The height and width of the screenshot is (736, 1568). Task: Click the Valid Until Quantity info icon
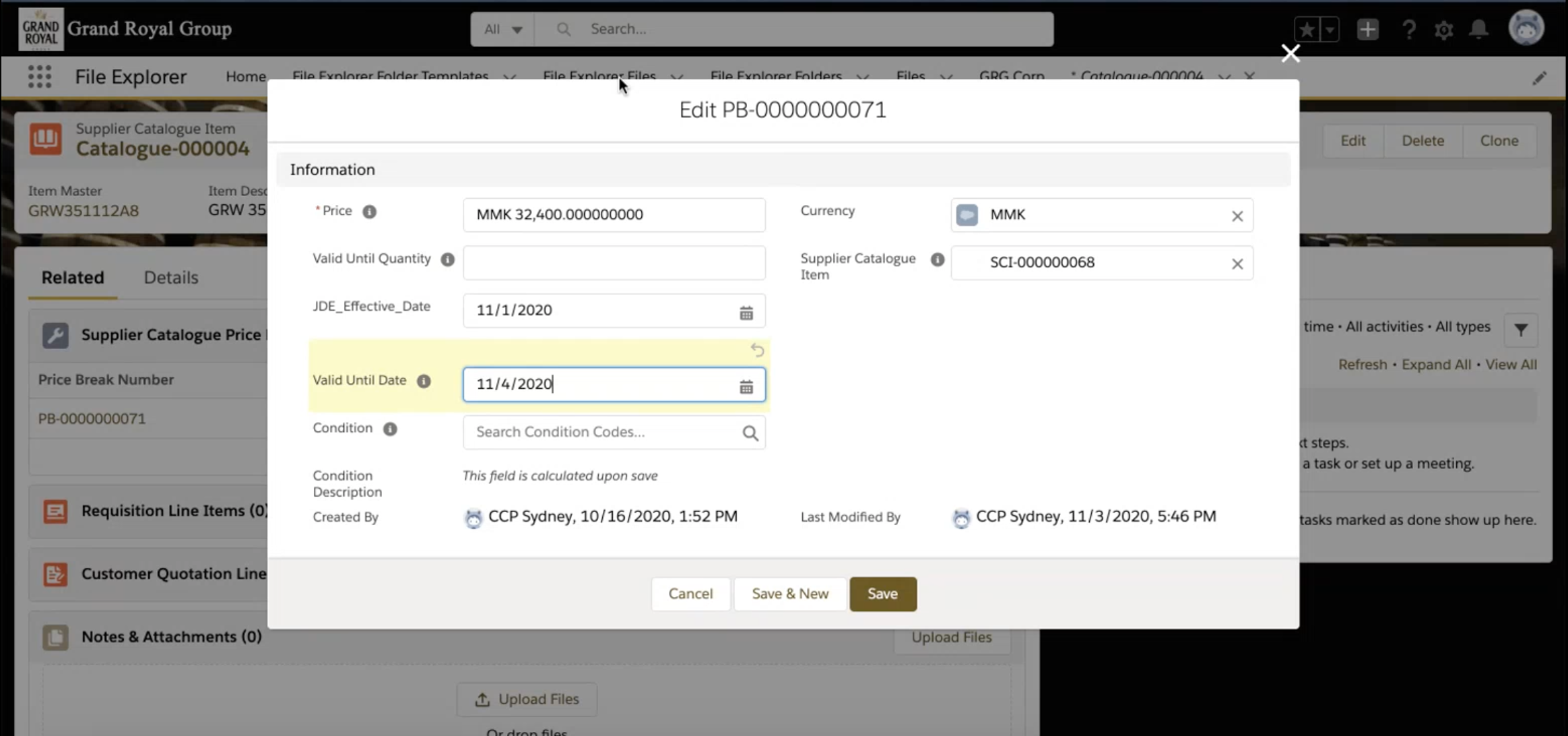point(447,259)
